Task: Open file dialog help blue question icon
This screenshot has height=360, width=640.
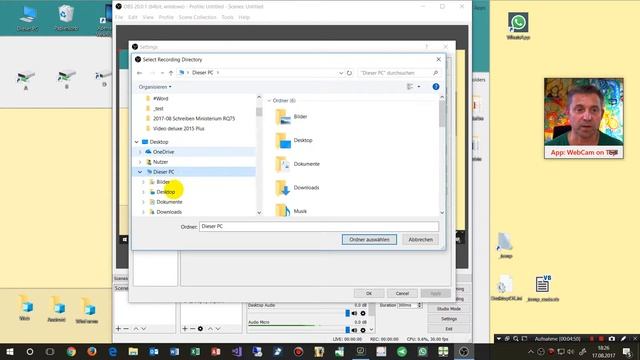Action: (436, 87)
